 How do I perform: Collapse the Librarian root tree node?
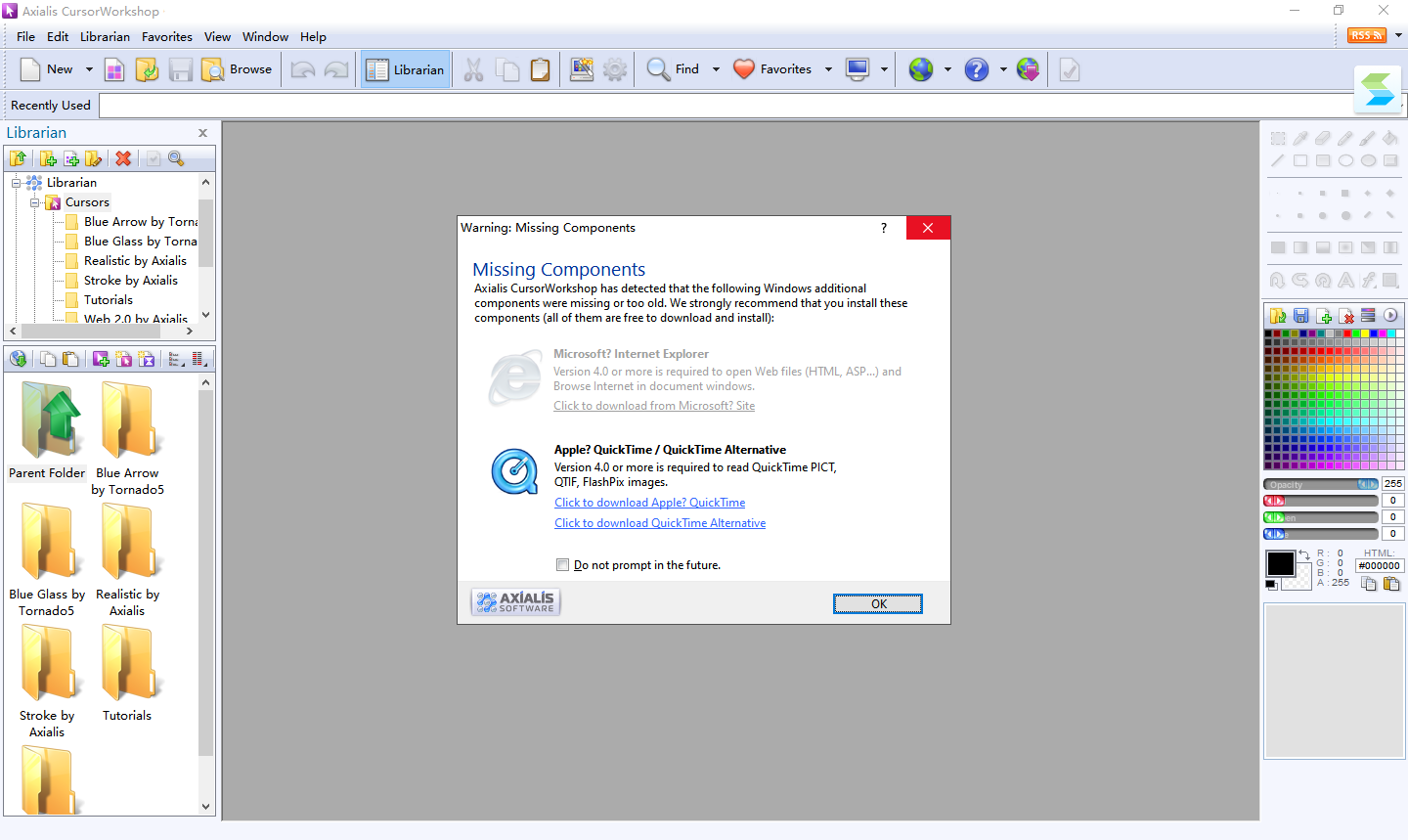pos(16,183)
